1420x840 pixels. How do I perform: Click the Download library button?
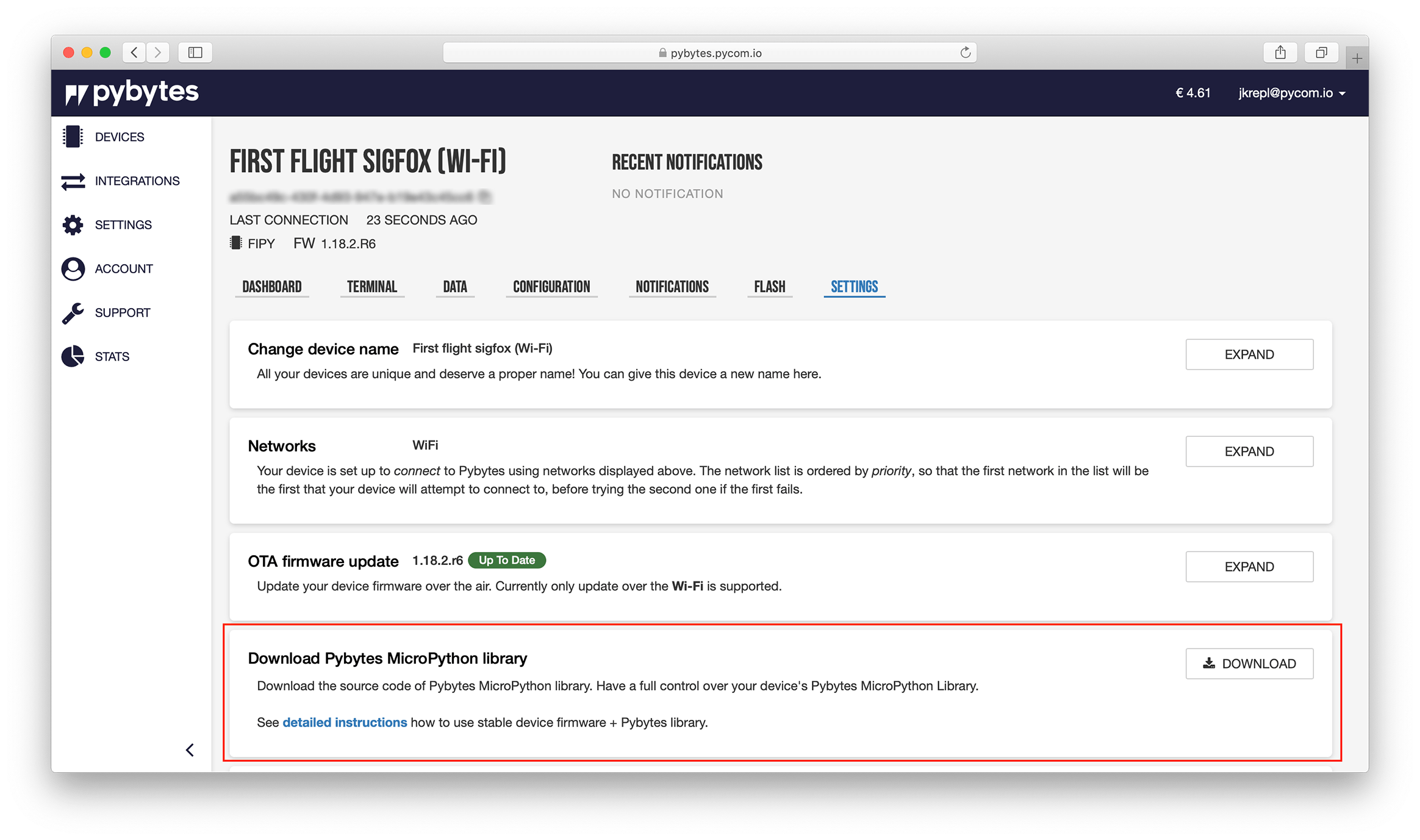pyautogui.click(x=1249, y=664)
